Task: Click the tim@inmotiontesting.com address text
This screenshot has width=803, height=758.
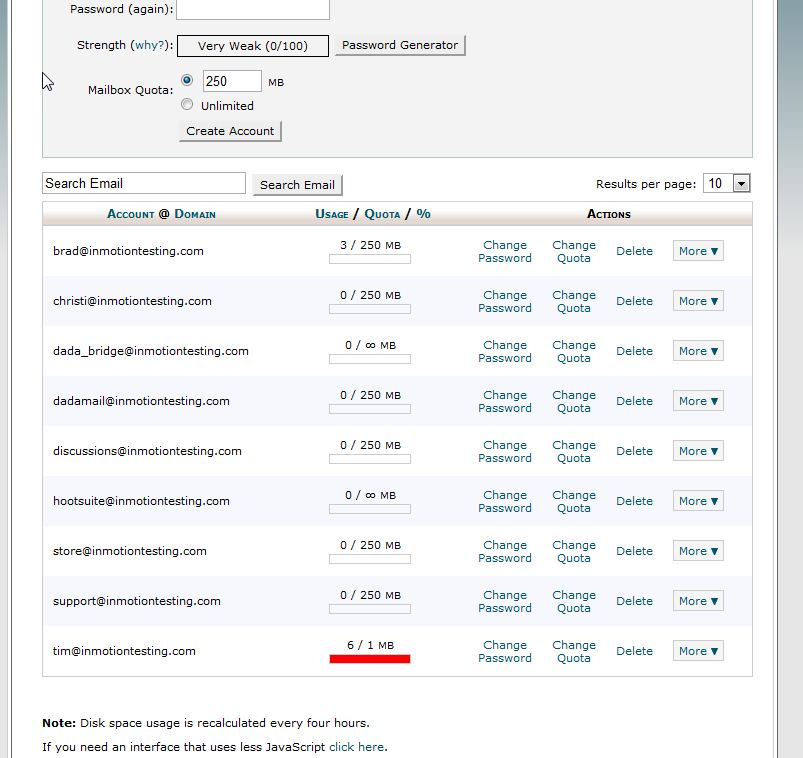Action: coord(124,651)
